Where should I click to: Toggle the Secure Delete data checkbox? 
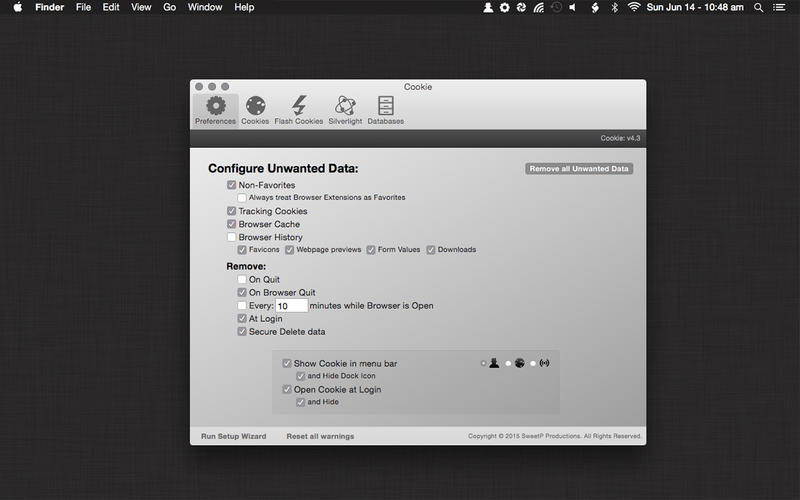[242, 332]
